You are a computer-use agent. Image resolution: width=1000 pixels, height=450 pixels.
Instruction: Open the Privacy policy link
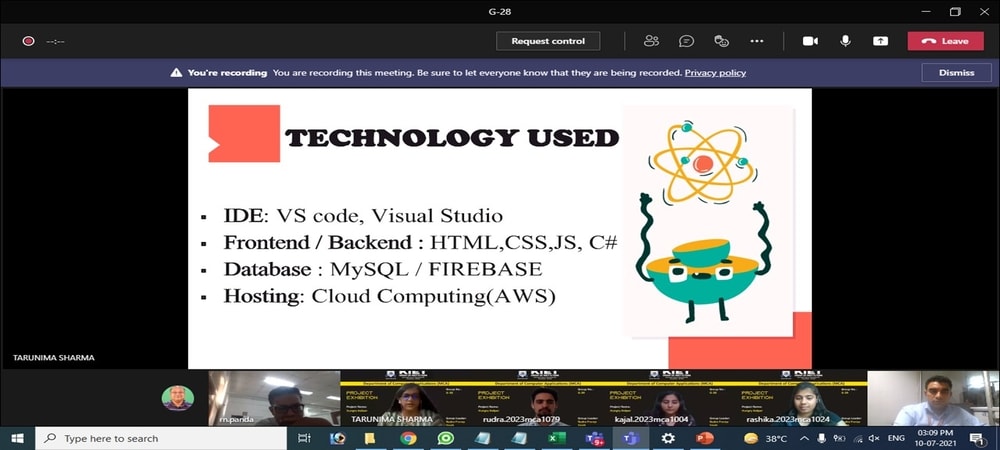tap(715, 73)
